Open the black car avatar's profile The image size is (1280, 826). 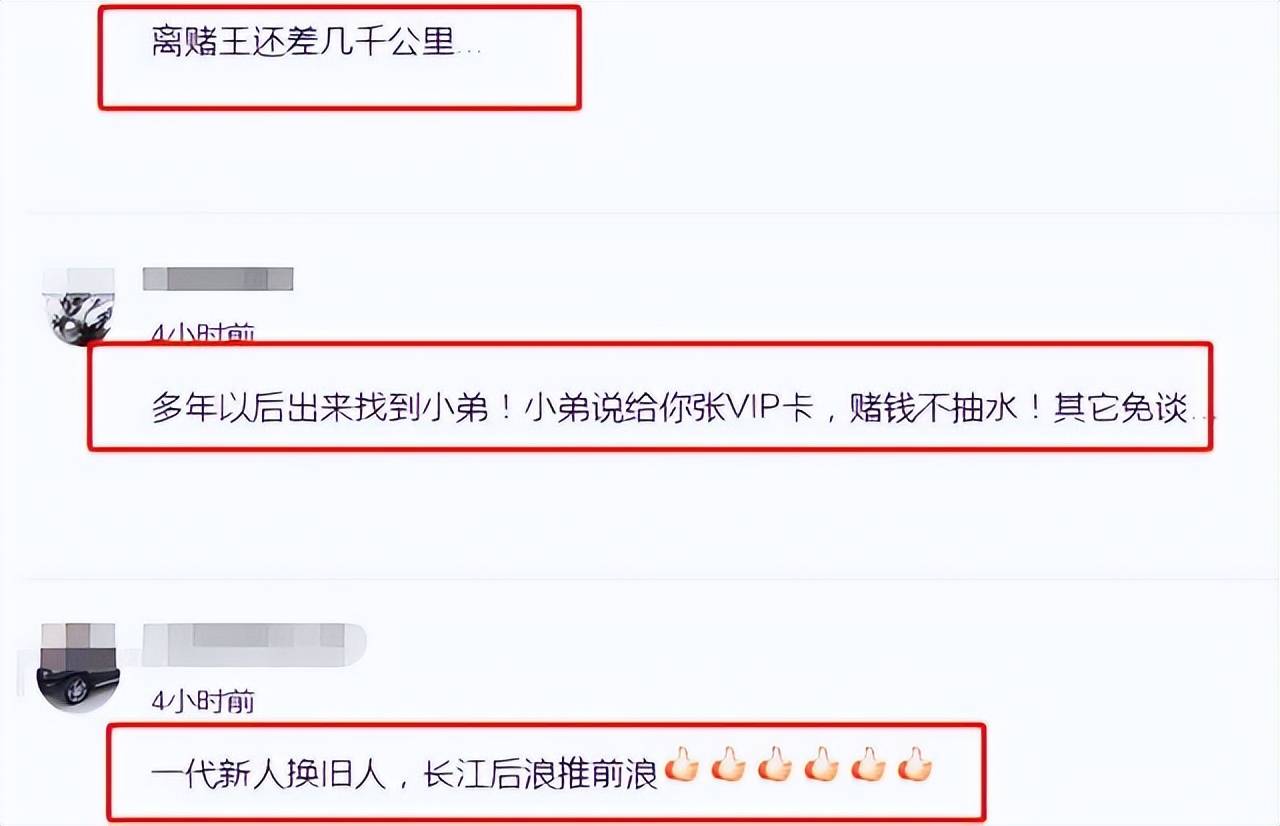click(x=79, y=665)
